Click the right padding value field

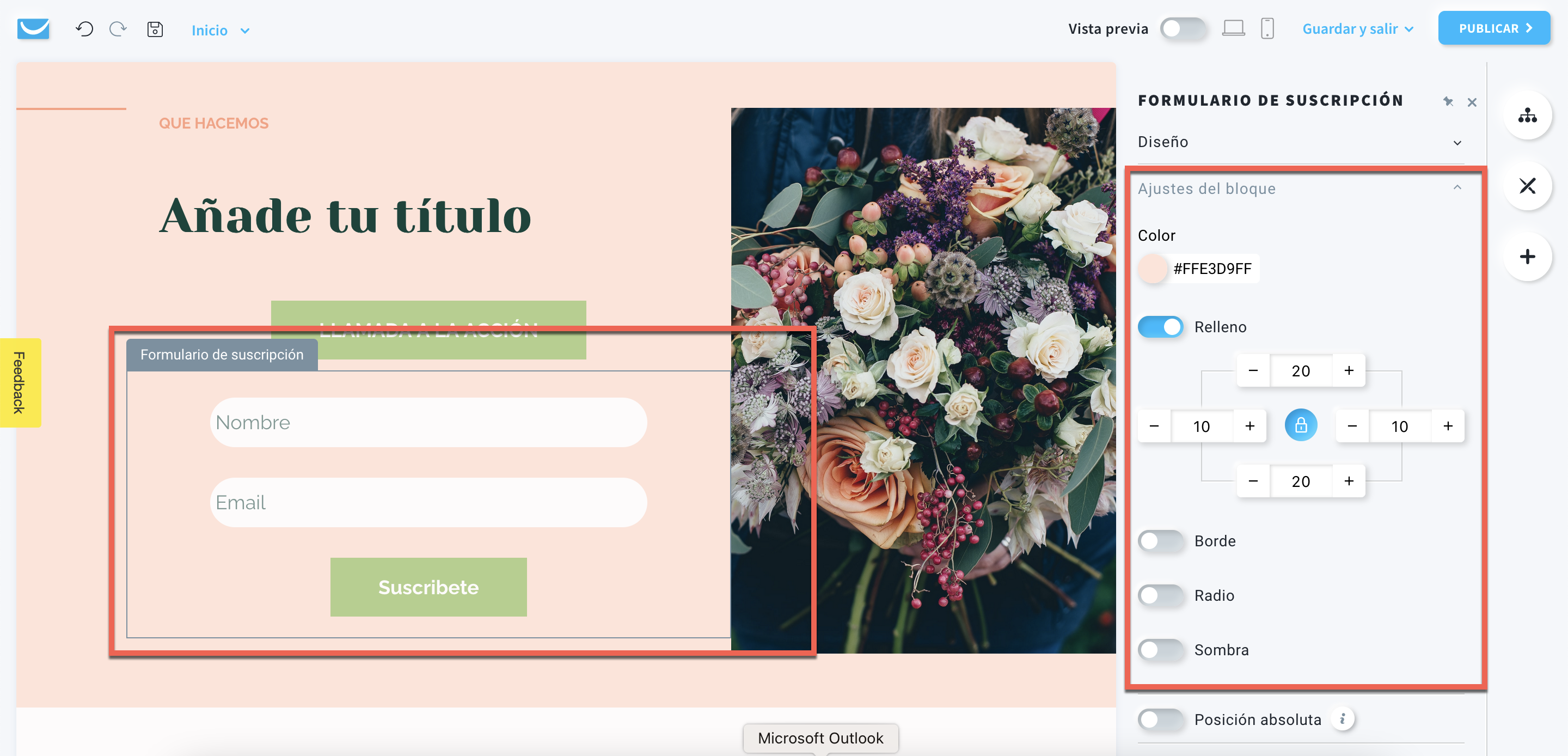(1399, 426)
